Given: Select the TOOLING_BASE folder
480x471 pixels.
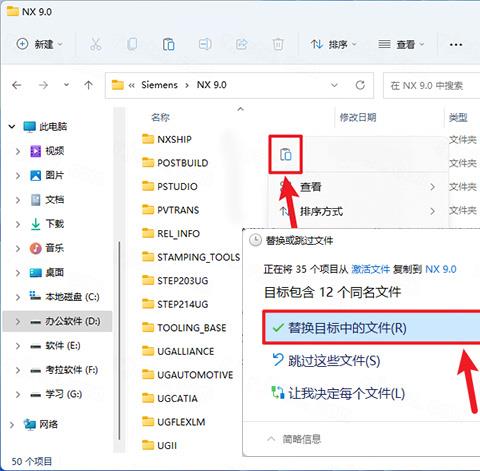Looking at the screenshot, I should (x=184, y=328).
